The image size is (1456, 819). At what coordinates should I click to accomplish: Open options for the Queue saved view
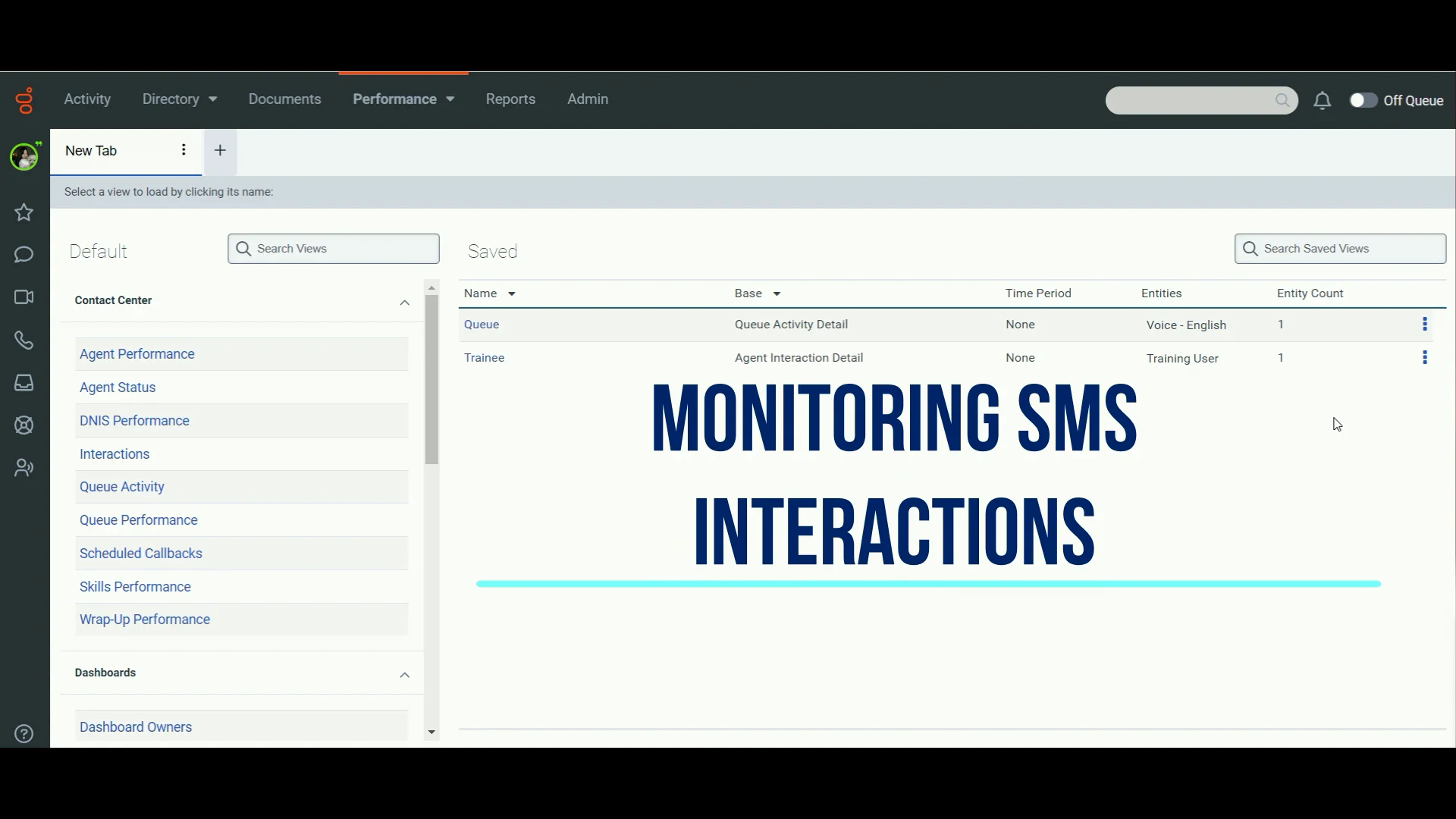[1425, 324]
